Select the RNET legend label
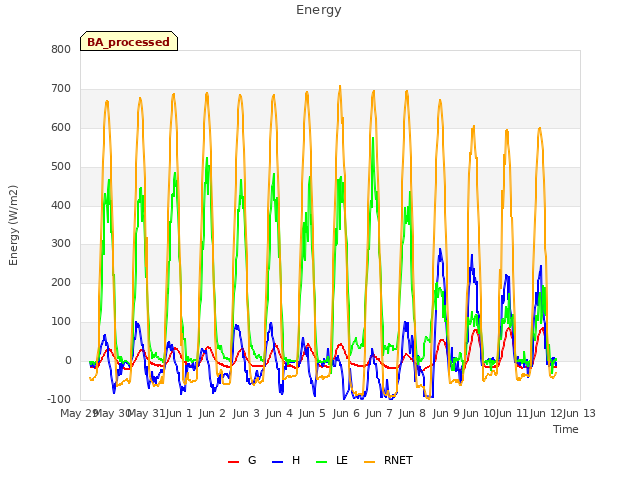The width and height of the screenshot is (640, 480). tap(398, 460)
